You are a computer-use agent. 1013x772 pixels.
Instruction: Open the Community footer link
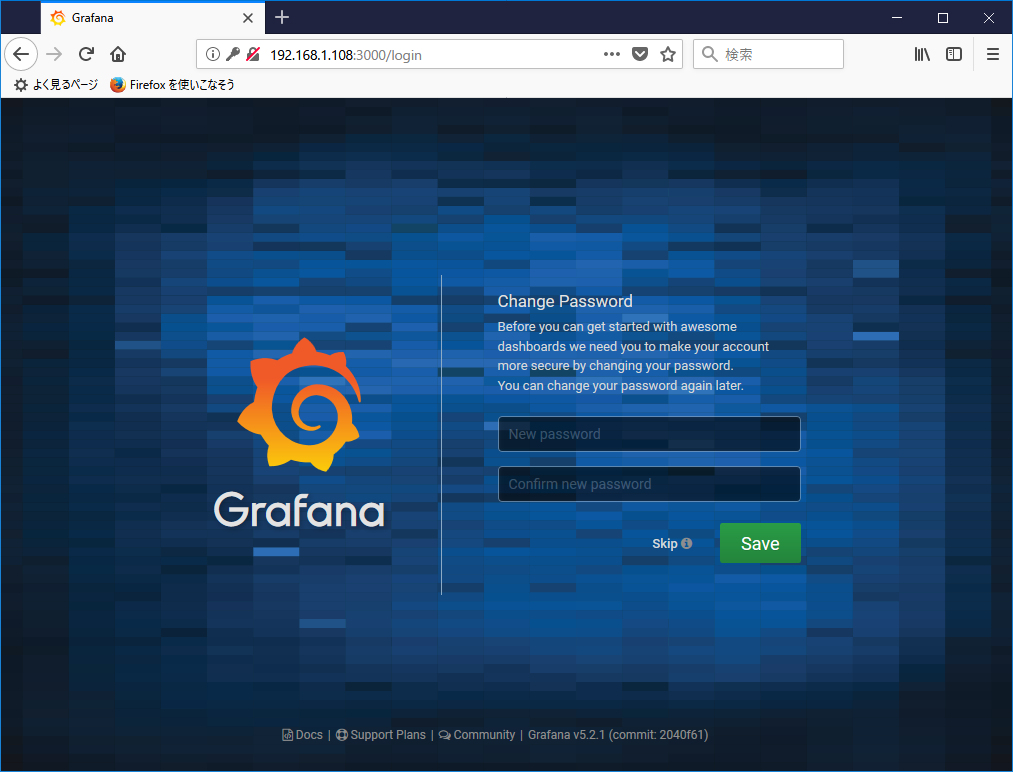click(x=477, y=735)
